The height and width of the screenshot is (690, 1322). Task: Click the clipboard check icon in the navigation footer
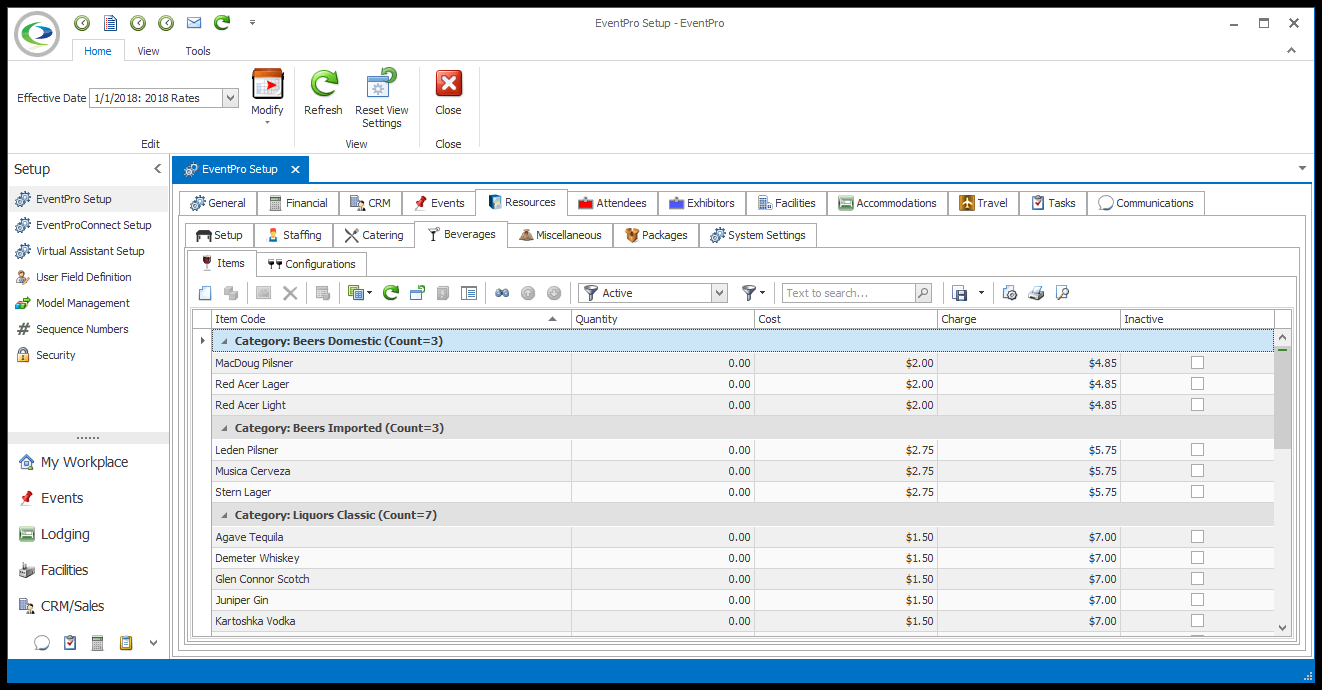pyautogui.click(x=70, y=642)
